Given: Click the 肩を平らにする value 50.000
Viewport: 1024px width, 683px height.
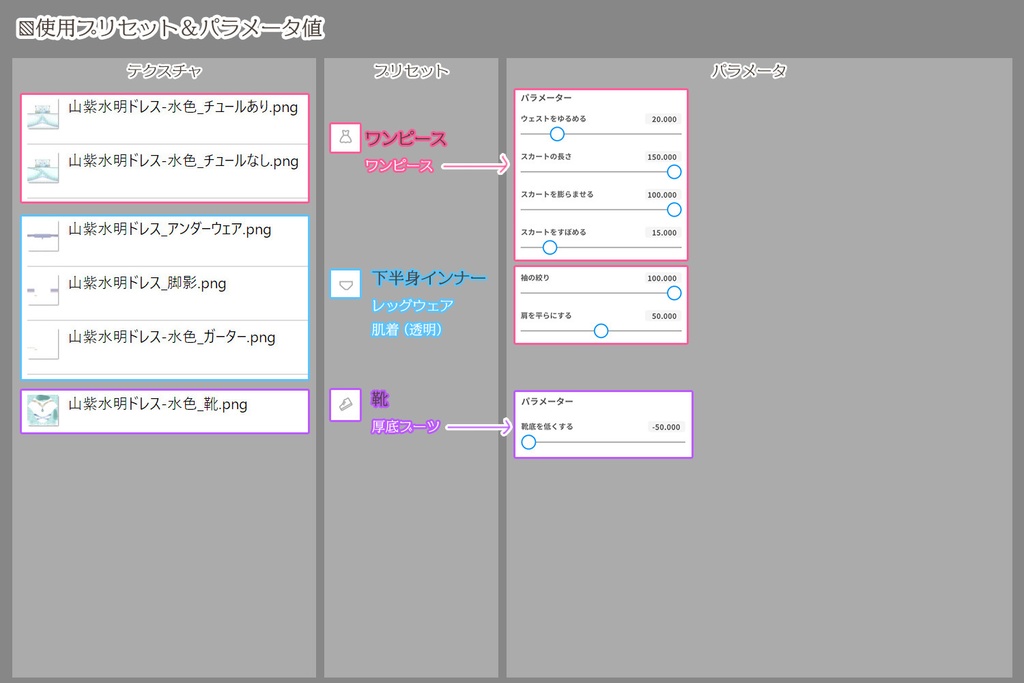Looking at the screenshot, I should click(x=664, y=317).
